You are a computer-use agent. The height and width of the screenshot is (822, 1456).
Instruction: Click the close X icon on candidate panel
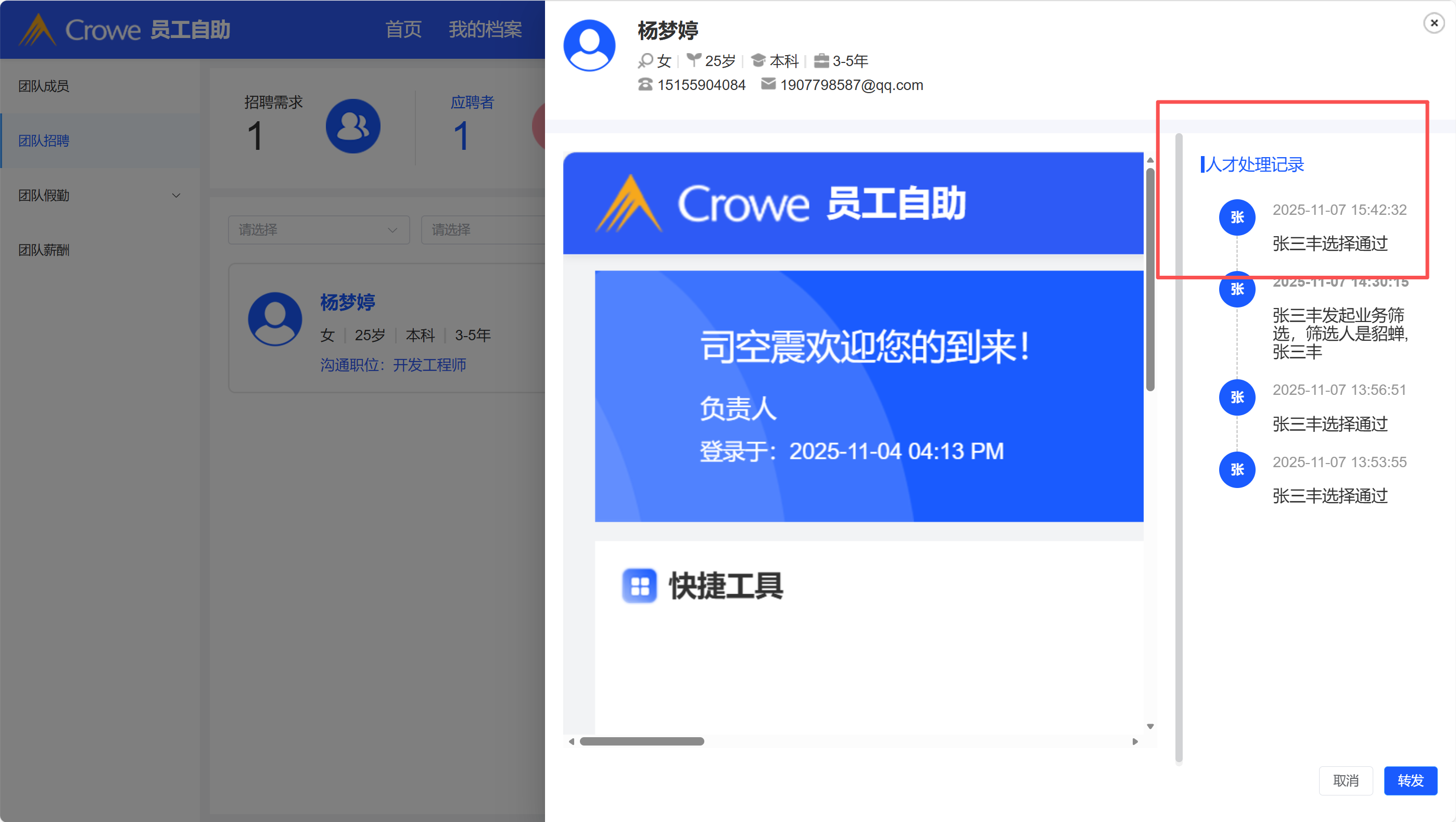[1434, 23]
